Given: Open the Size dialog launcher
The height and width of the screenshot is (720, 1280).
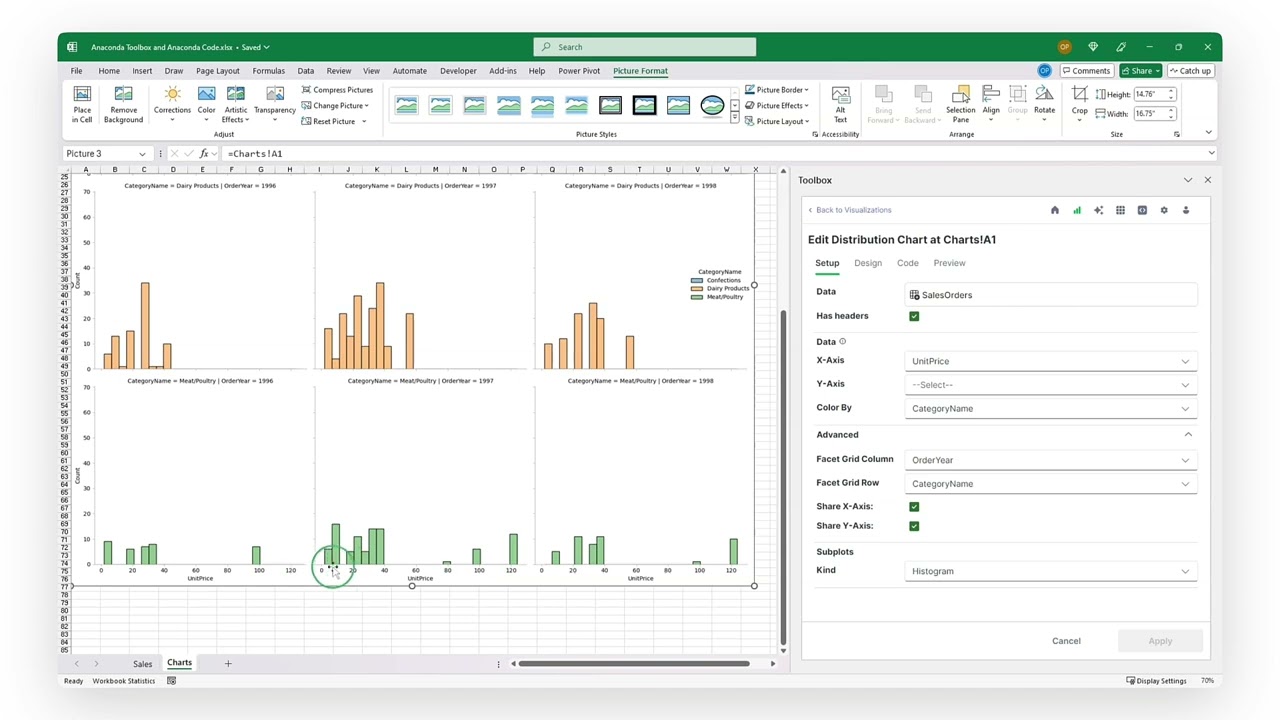Looking at the screenshot, I should (1177, 134).
